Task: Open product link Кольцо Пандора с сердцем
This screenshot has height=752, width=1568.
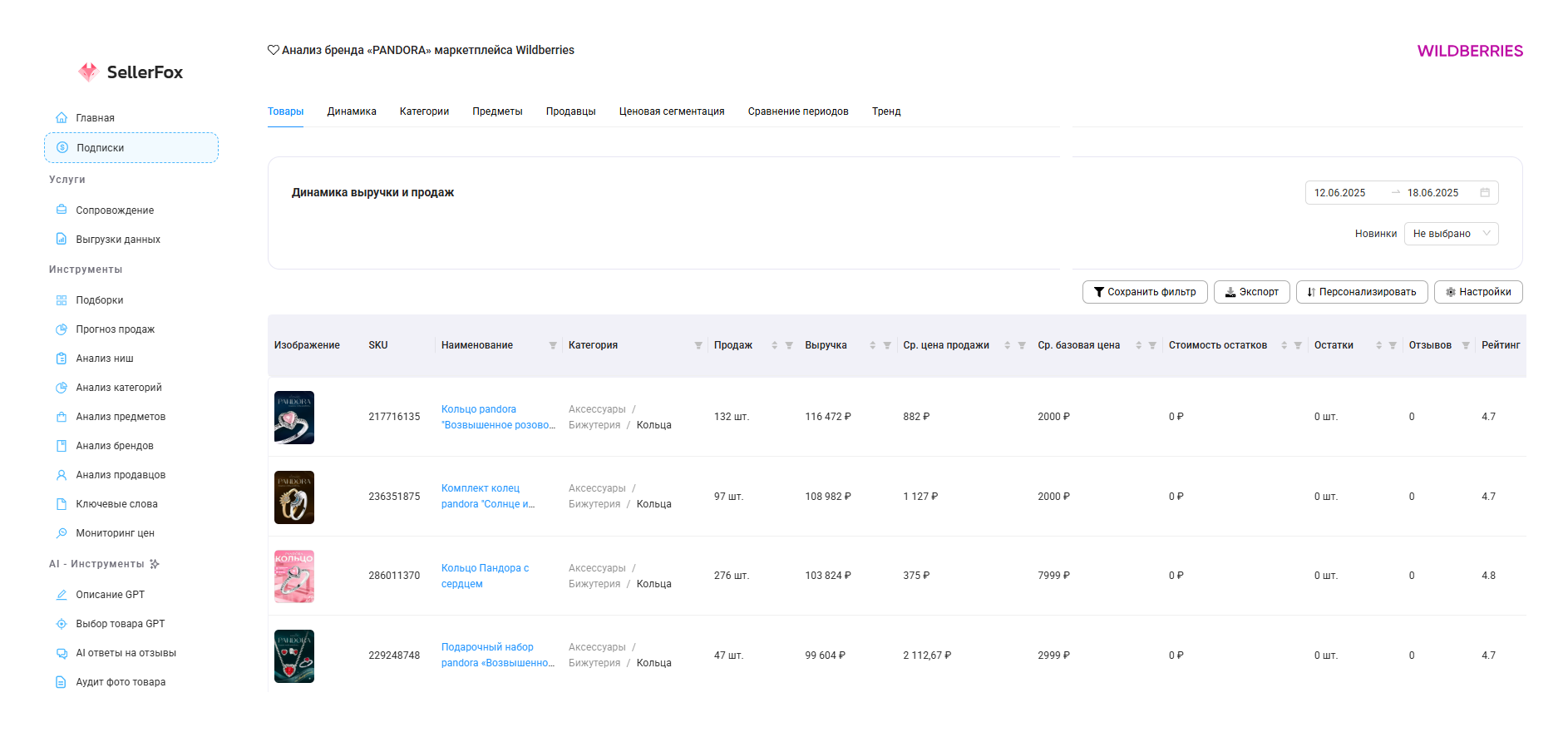Action: pos(485,576)
